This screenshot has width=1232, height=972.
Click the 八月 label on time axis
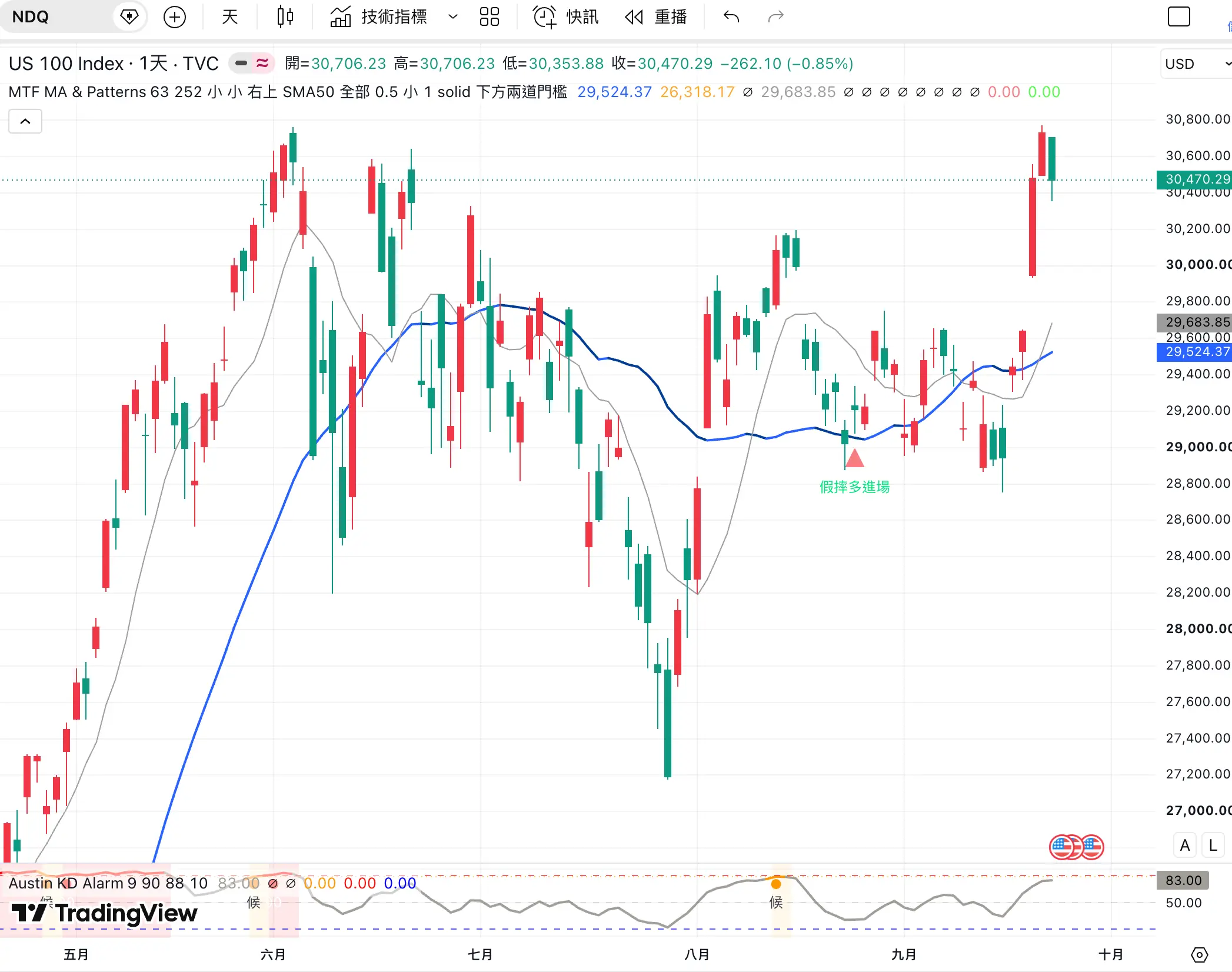697,954
